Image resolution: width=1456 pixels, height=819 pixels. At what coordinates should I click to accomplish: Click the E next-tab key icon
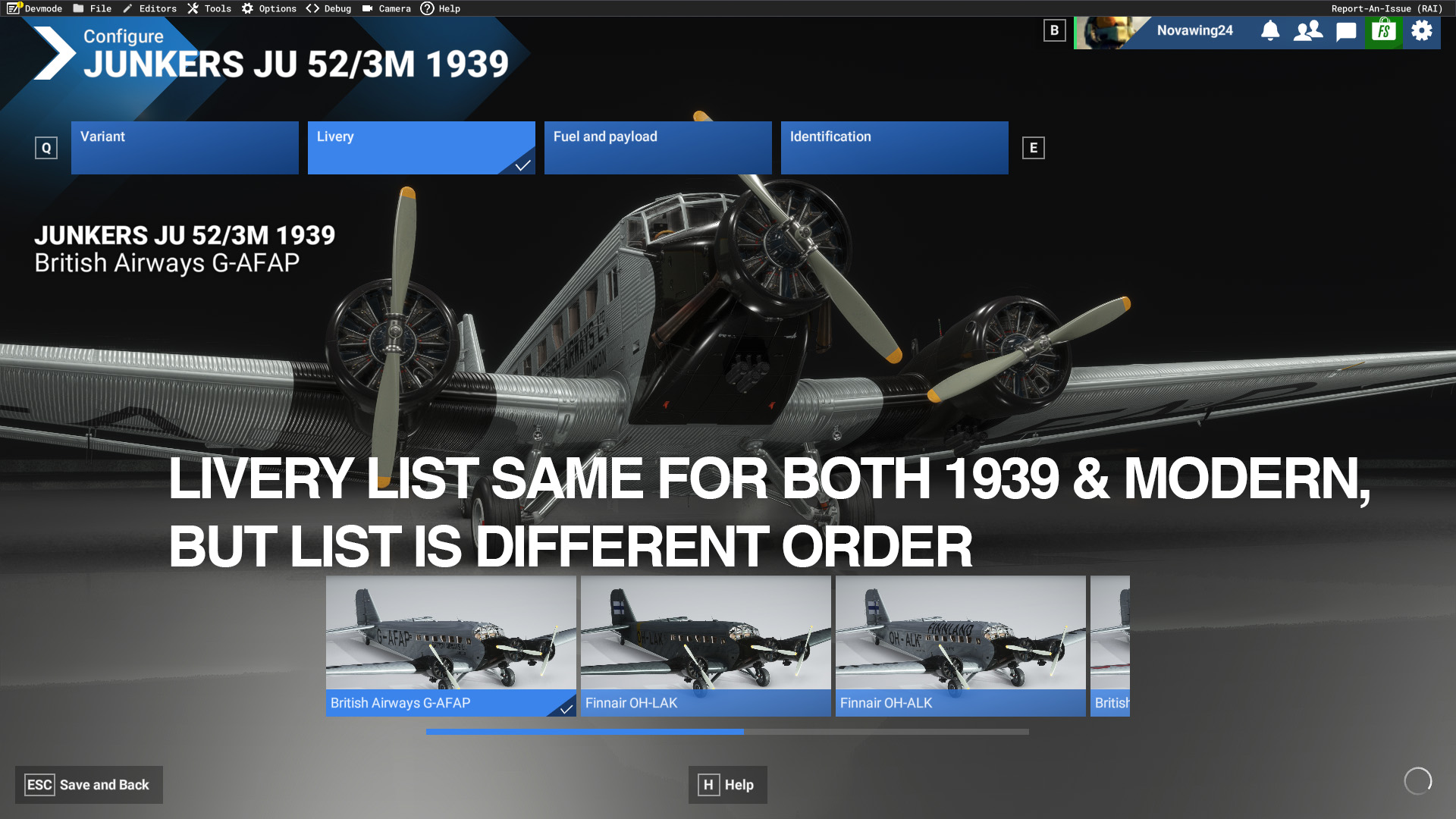(x=1033, y=148)
